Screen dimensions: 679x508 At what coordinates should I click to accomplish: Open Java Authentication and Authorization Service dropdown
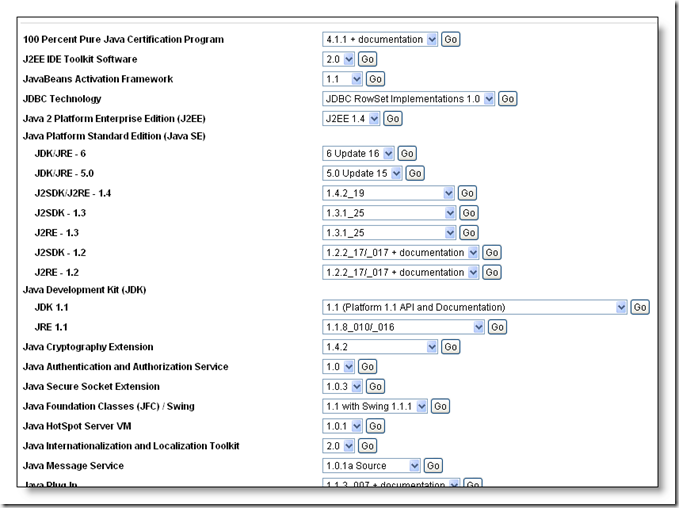338,367
